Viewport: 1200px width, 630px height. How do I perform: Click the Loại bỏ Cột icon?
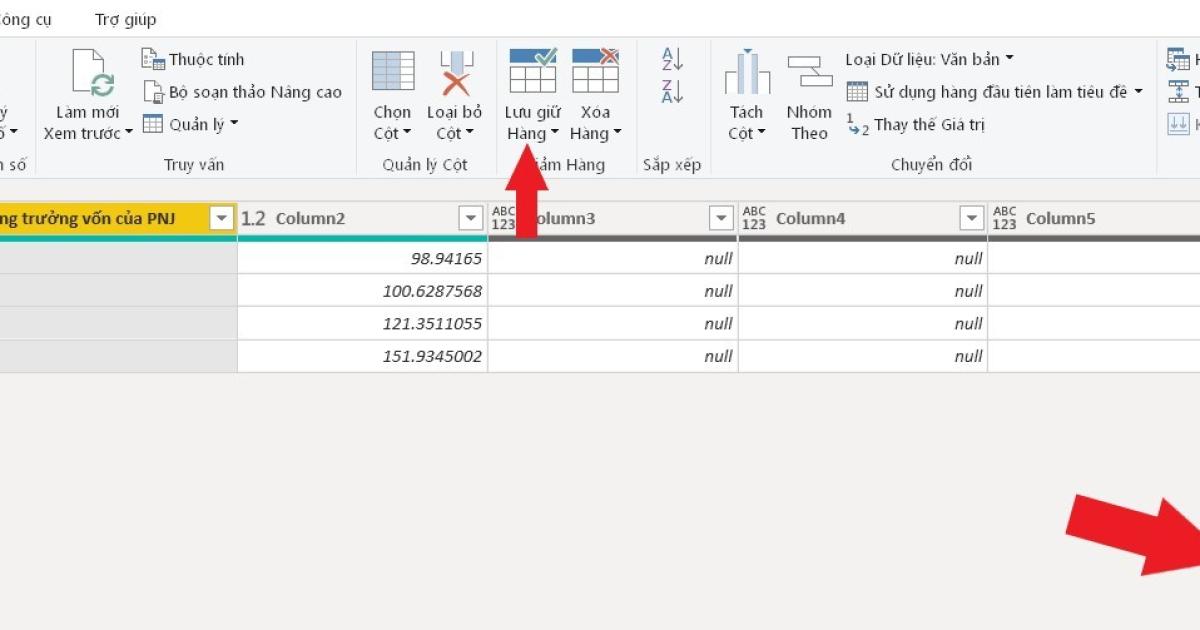pos(455,72)
